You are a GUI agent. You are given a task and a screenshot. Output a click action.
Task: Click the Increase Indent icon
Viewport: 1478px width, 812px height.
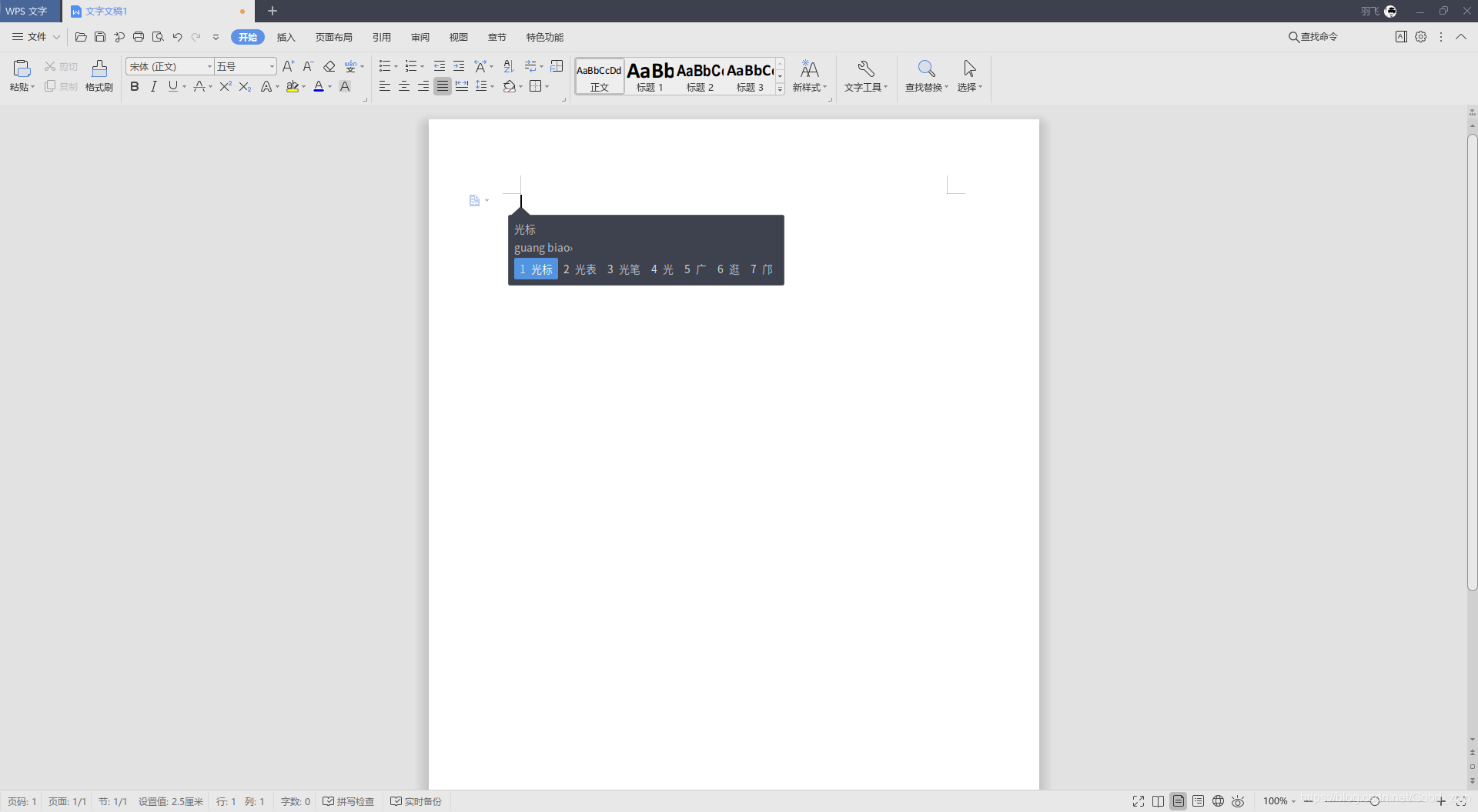coord(459,66)
